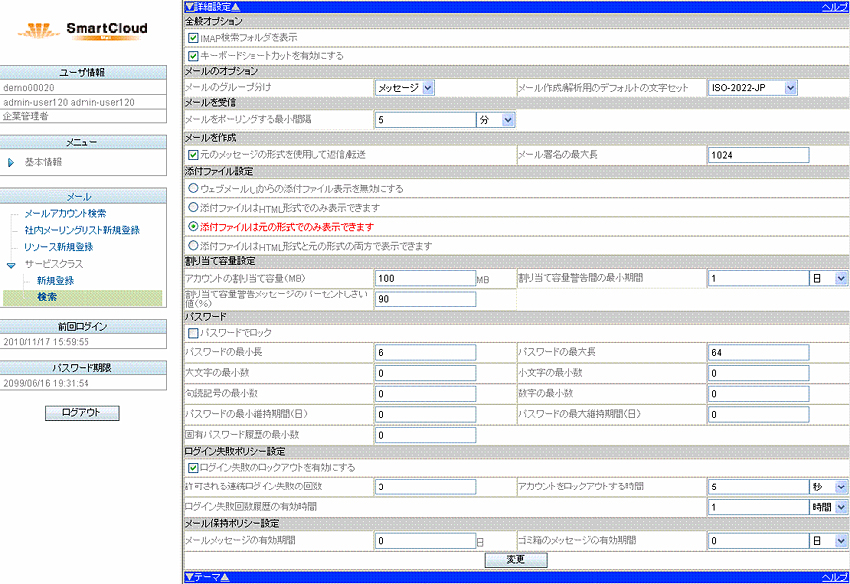Open 割り当て容量警告間の最小期間 unit dropdown

(828, 278)
